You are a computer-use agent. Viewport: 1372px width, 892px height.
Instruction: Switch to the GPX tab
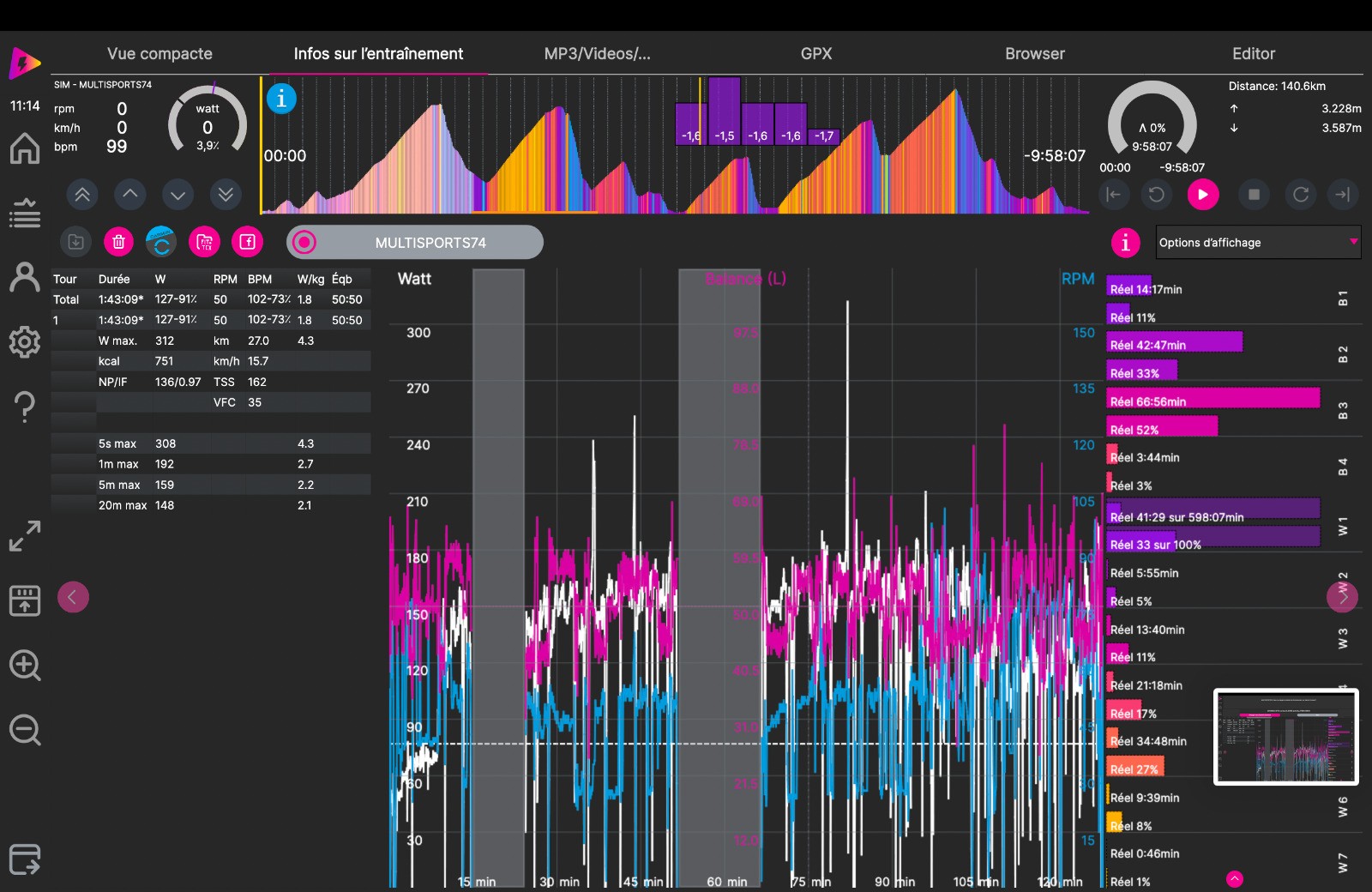[x=815, y=53]
